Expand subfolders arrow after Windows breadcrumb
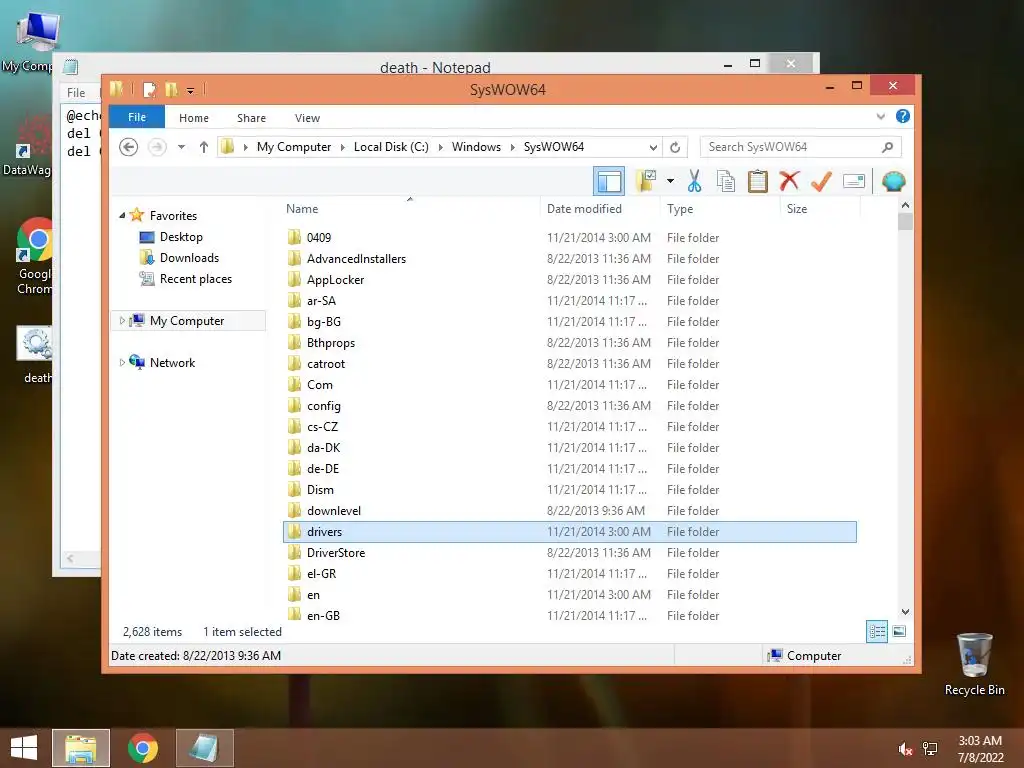Screen dimensions: 1024x768 (512, 147)
